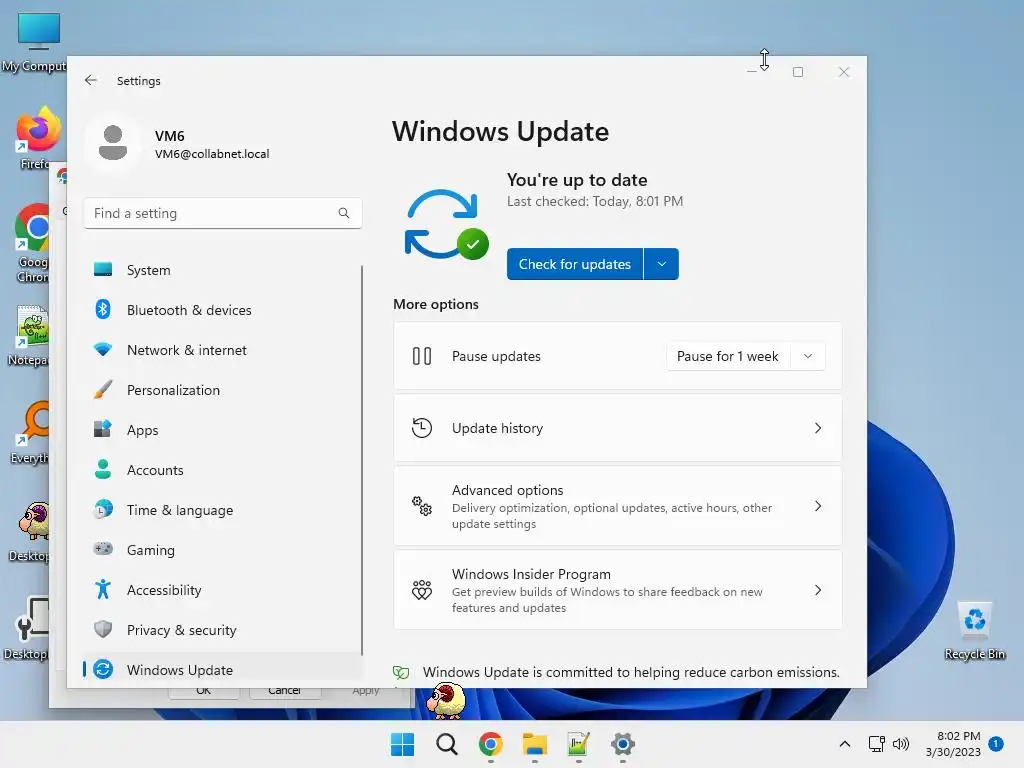Open System settings category
The image size is (1024, 768).
coord(222,270)
